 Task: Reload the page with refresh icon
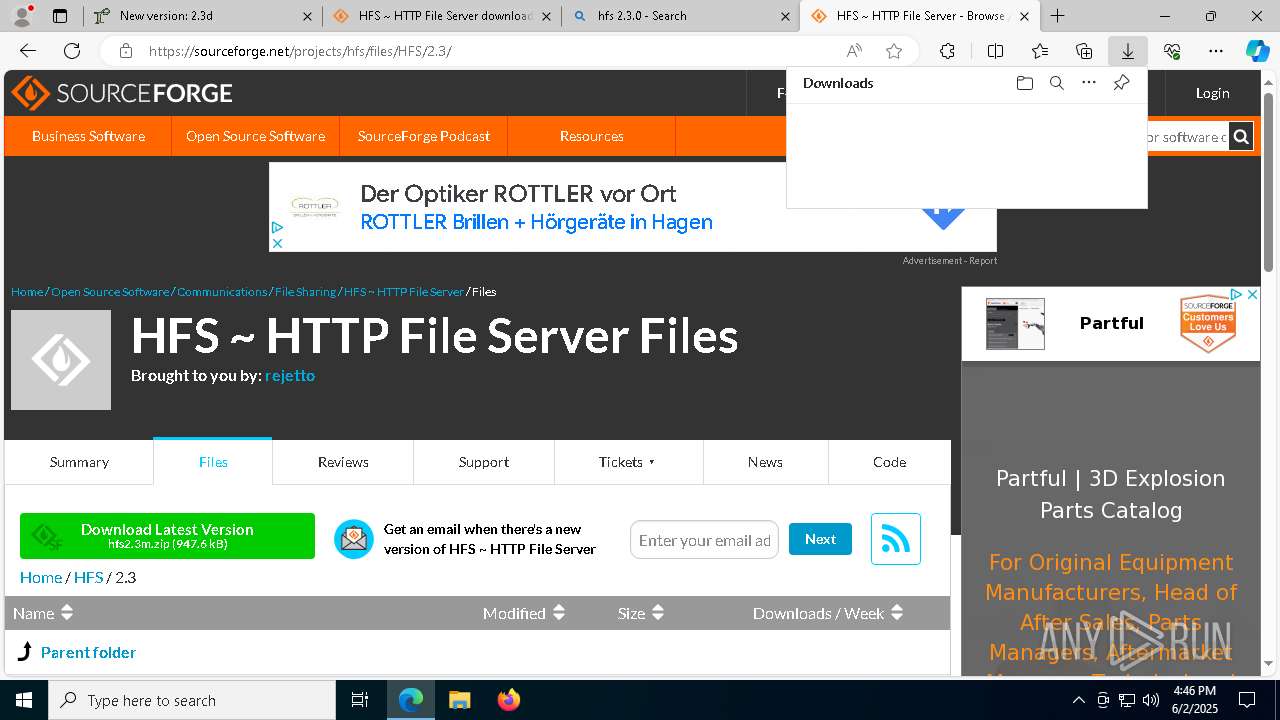tap(72, 51)
